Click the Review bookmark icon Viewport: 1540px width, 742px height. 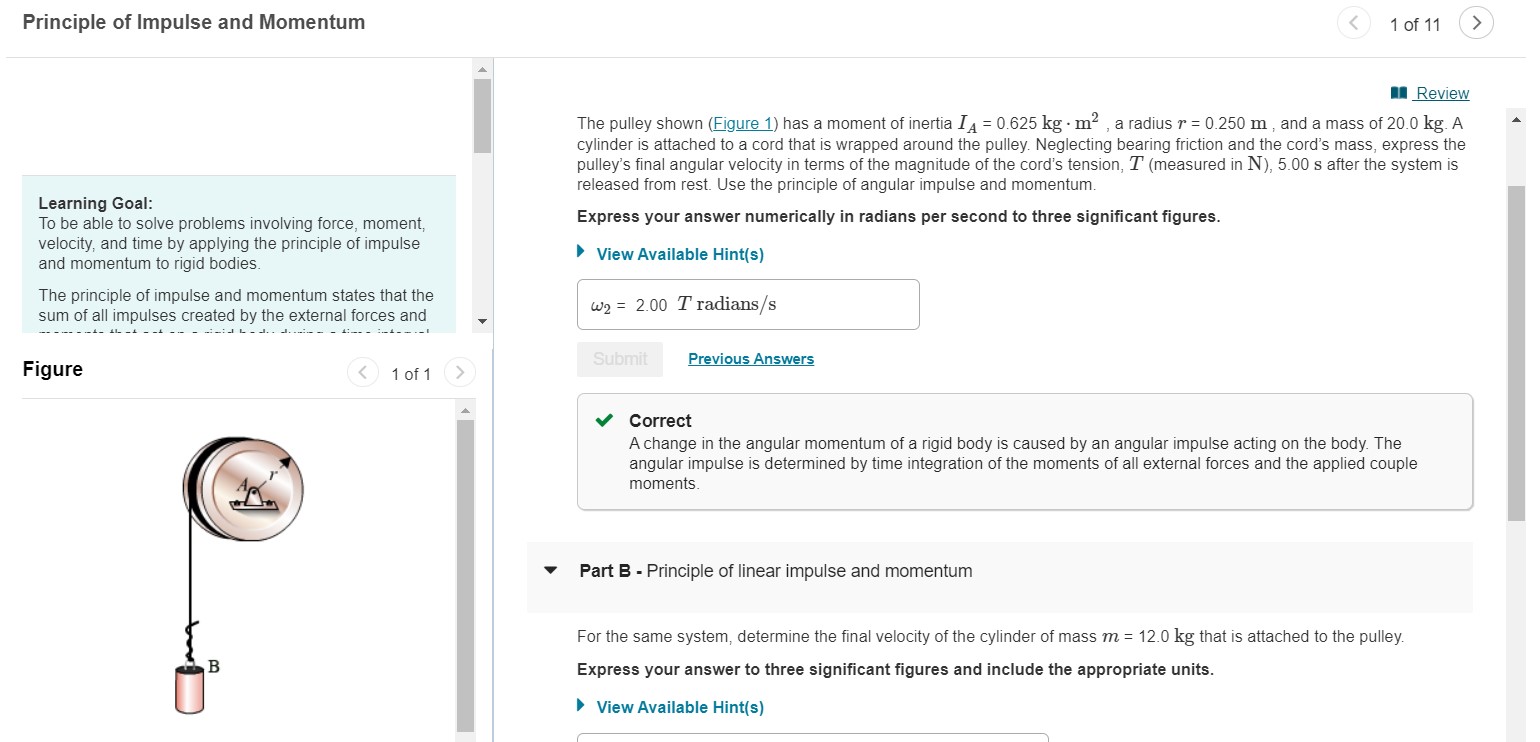(1397, 93)
